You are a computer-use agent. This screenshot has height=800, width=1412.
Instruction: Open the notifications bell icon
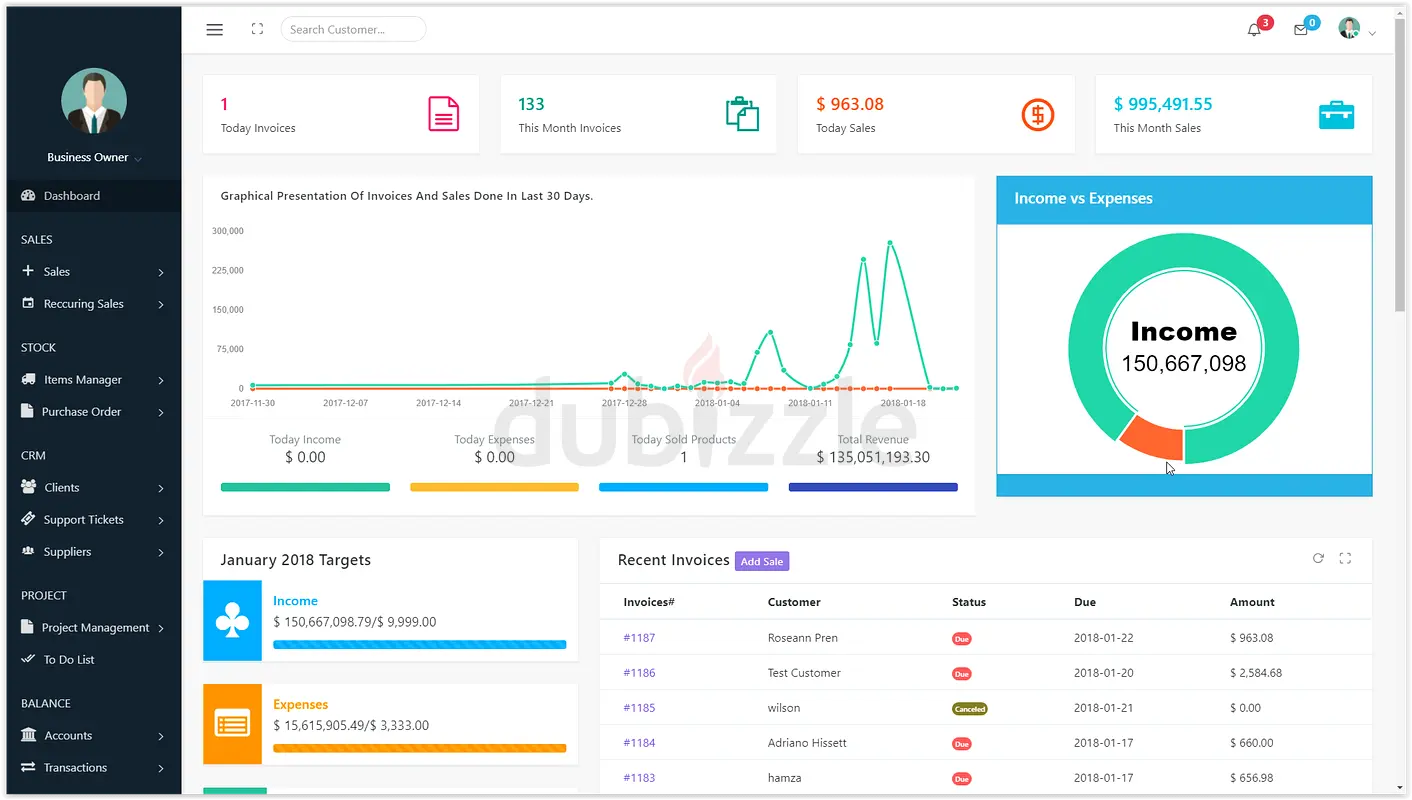pyautogui.click(x=1254, y=30)
